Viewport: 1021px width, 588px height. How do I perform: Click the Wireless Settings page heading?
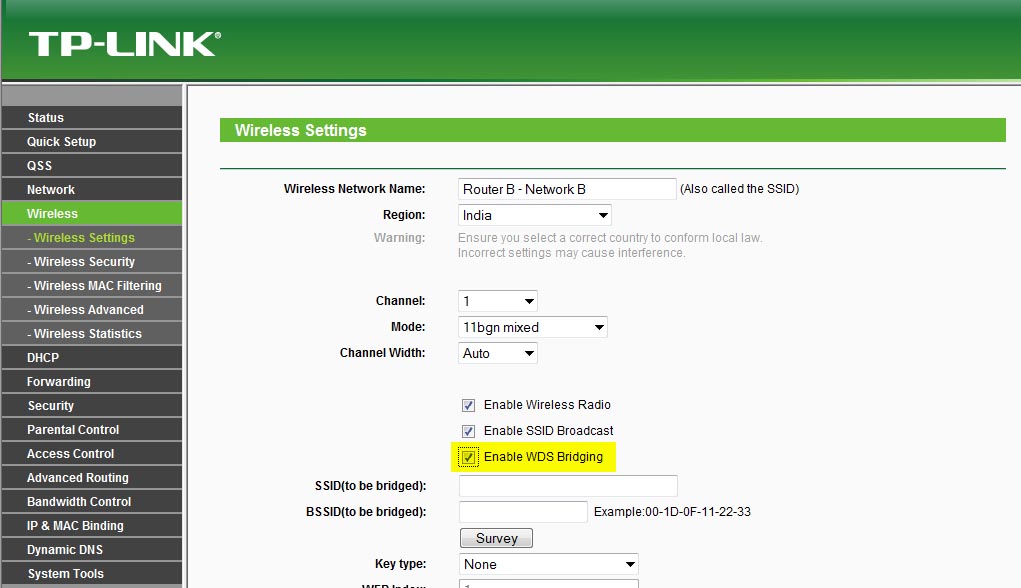click(301, 130)
